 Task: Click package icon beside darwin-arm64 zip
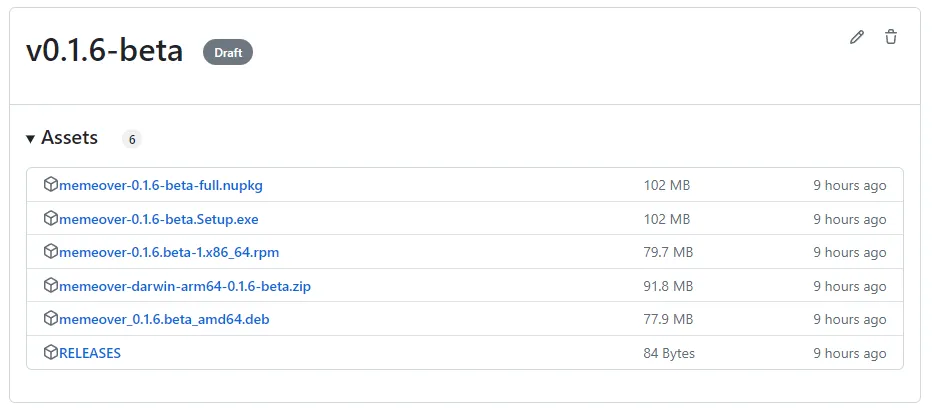point(51,286)
